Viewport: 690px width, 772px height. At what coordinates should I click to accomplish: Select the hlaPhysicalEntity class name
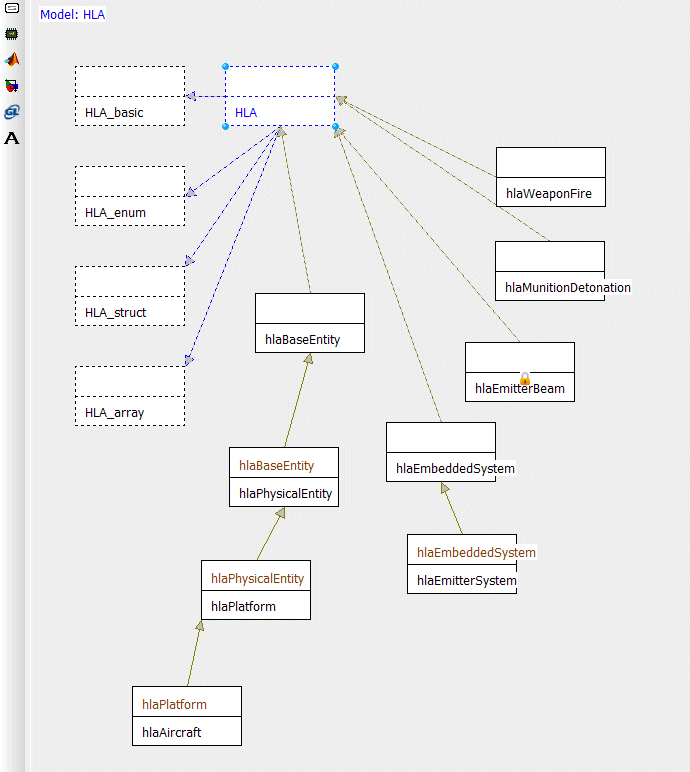[x=285, y=493]
